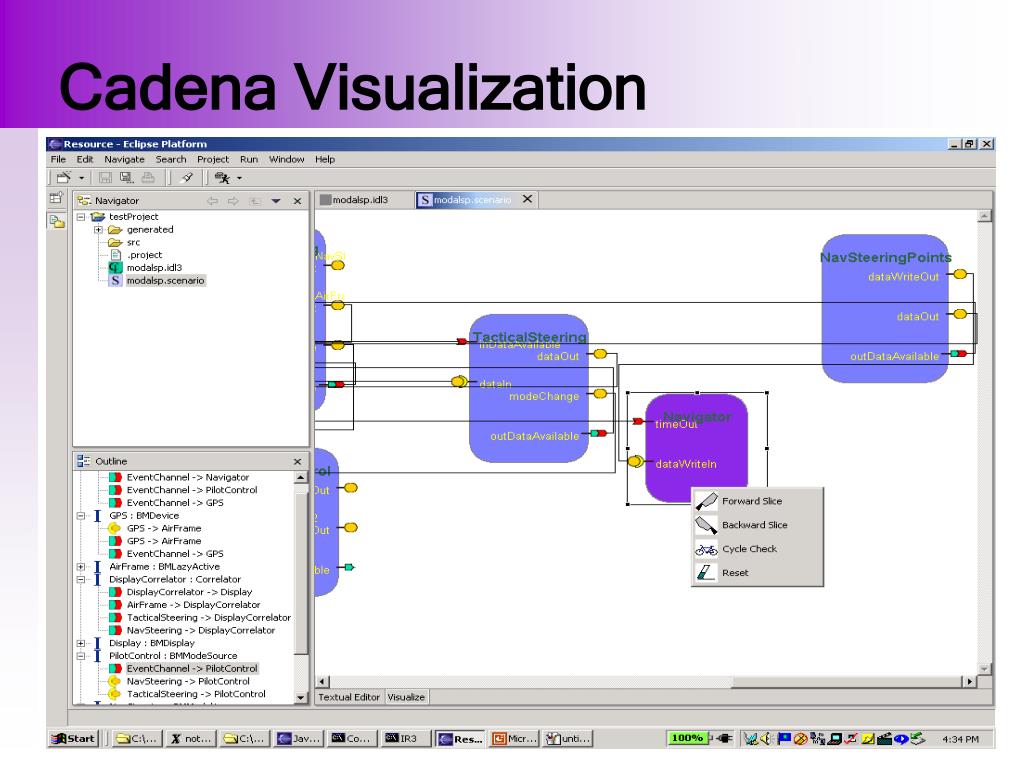The width and height of the screenshot is (1024, 768).
Task: Click the dataOut port of TacticalSteering
Action: click(x=600, y=355)
